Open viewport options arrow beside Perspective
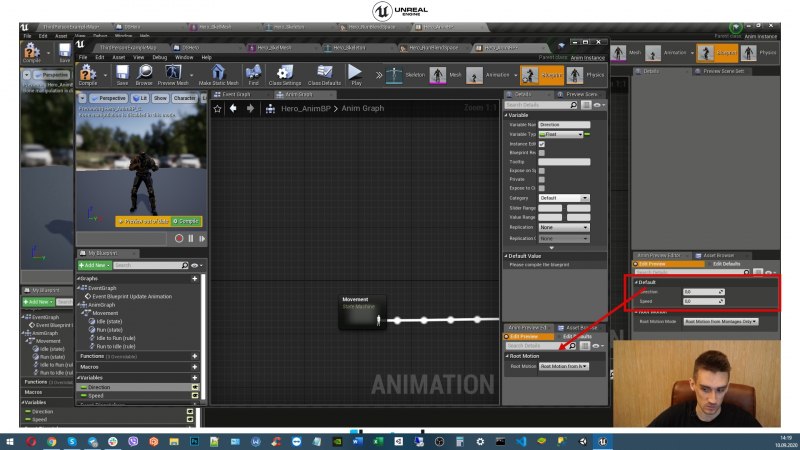This screenshot has height=450, width=800. click(83, 98)
